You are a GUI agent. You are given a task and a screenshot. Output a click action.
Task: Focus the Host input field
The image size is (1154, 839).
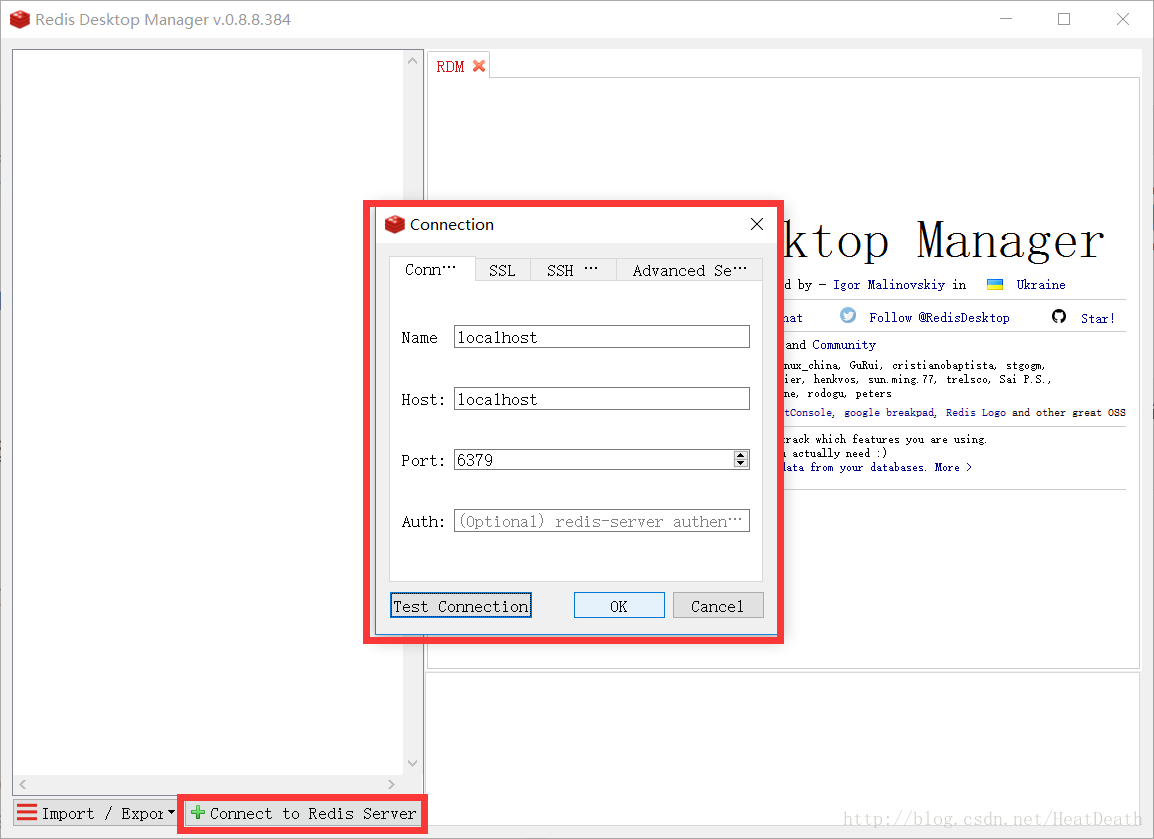click(x=601, y=399)
